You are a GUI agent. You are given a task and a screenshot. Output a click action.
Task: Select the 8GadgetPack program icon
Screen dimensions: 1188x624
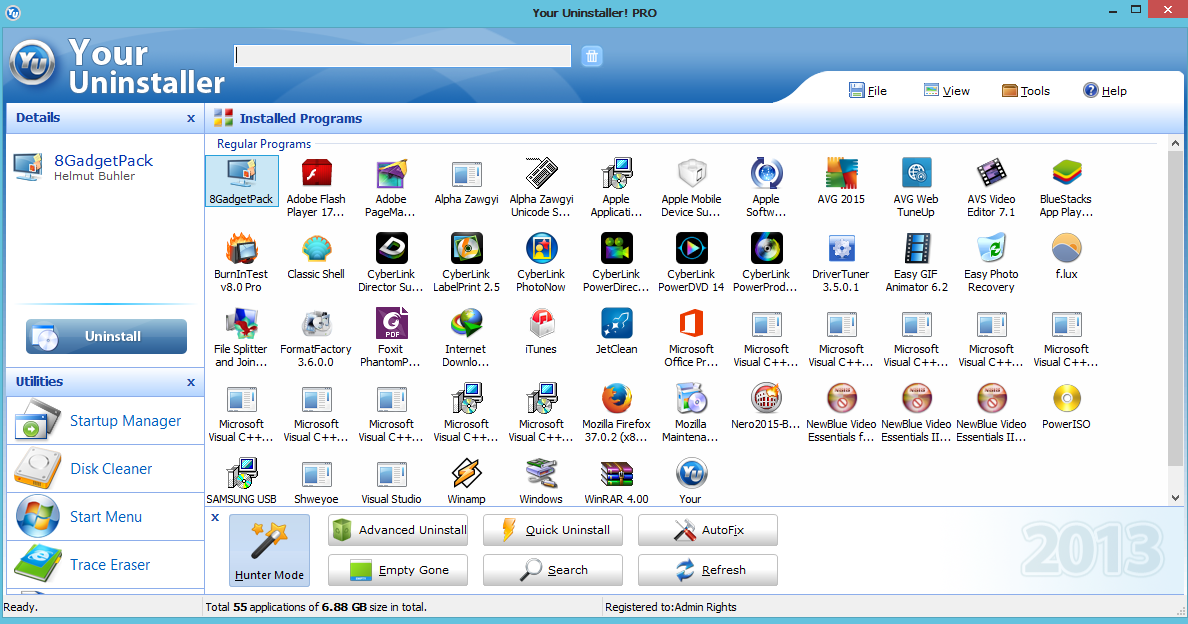(x=241, y=174)
